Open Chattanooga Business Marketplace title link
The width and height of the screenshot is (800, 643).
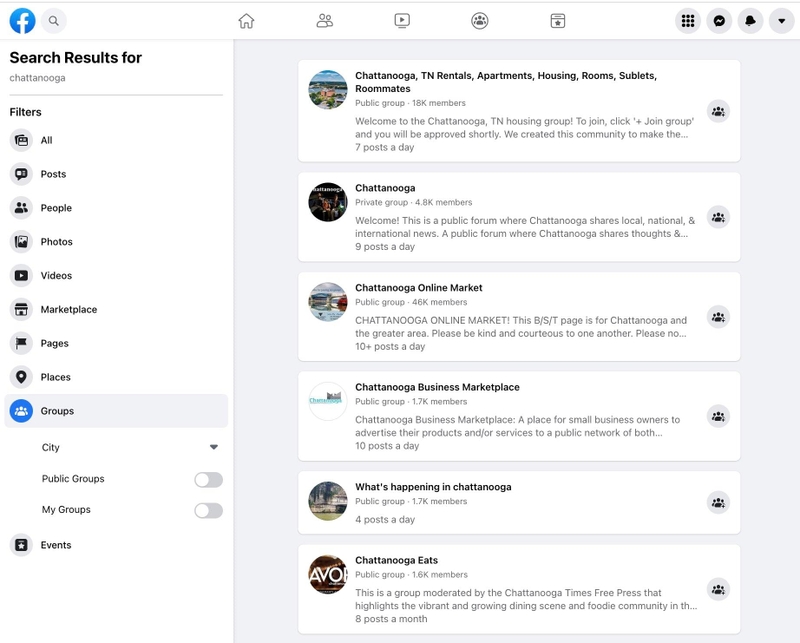pos(437,387)
